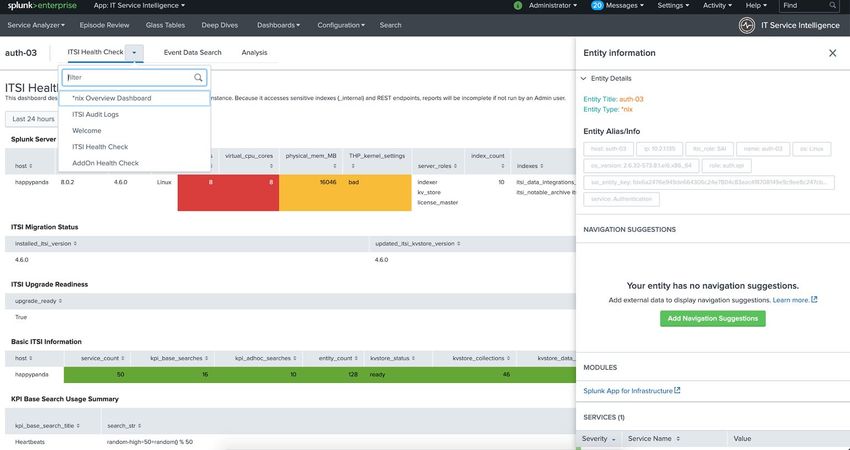This screenshot has width=850, height=450.
Task: Click the Heartbeats KPI base search row
Action: coord(290,442)
